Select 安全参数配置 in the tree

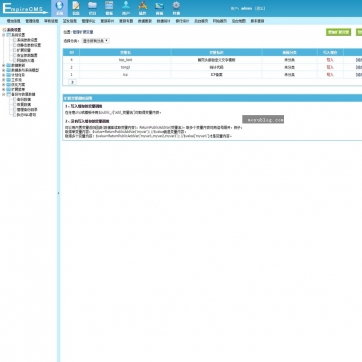click(x=27, y=55)
